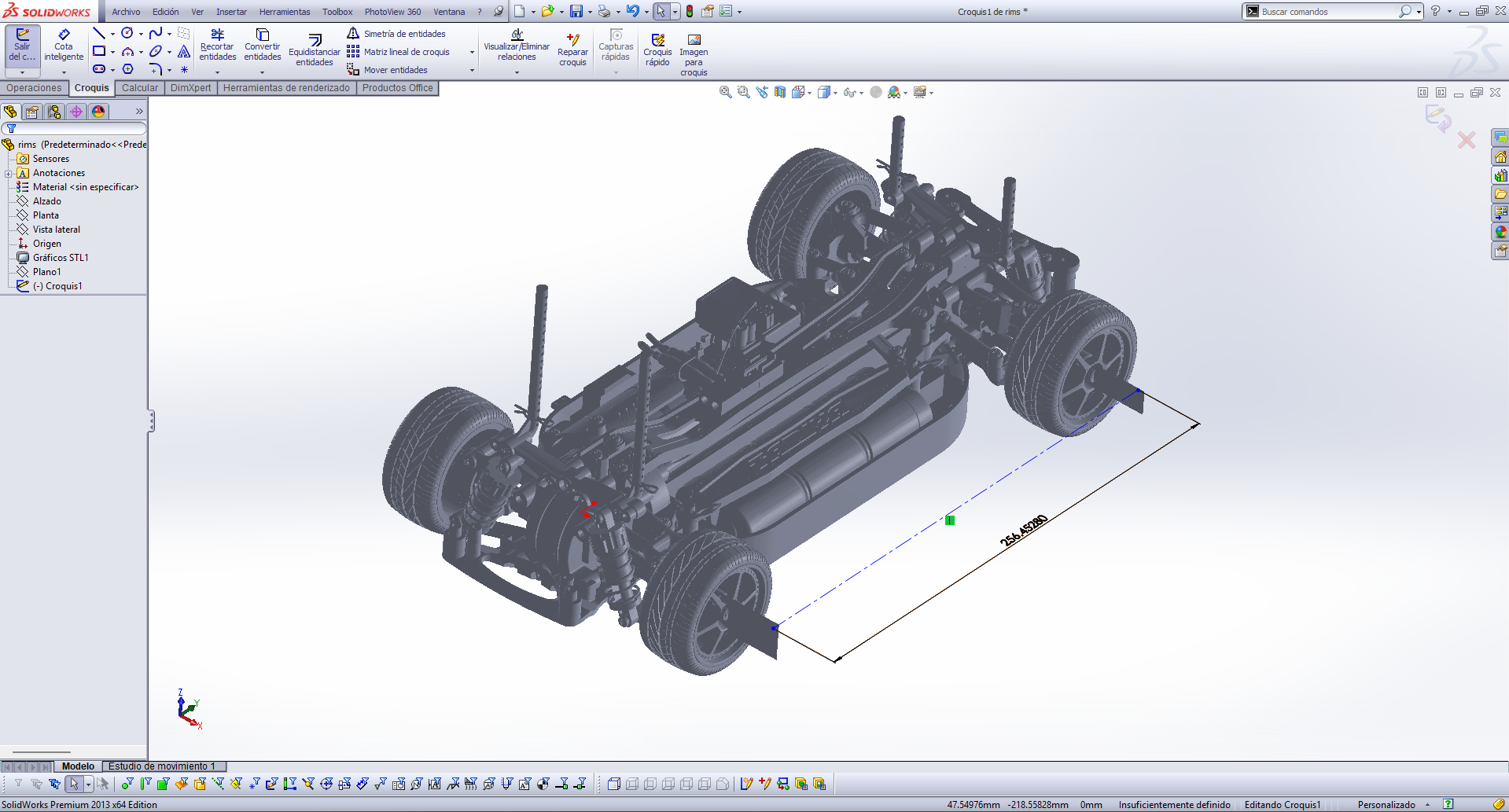The image size is (1509, 812).
Task: Select the Spline sketch tool
Action: [156, 33]
